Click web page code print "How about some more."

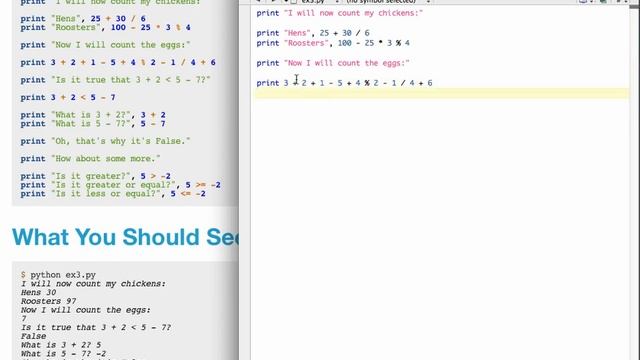pyautogui.click(x=90, y=159)
